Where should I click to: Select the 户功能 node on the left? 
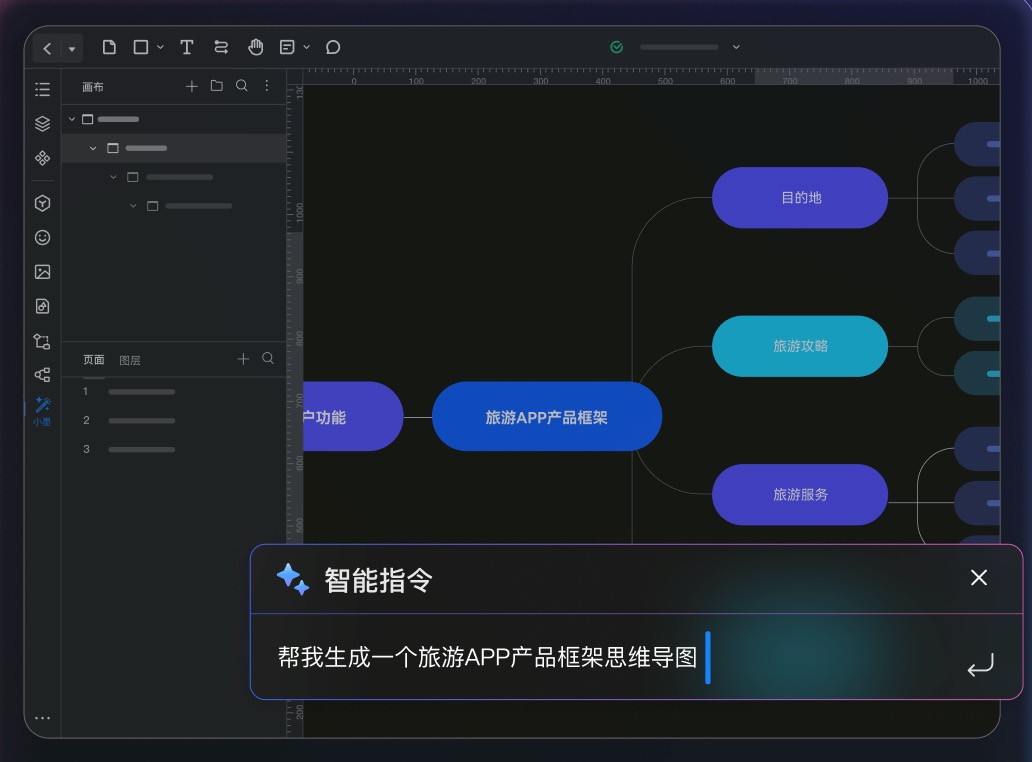click(x=353, y=417)
